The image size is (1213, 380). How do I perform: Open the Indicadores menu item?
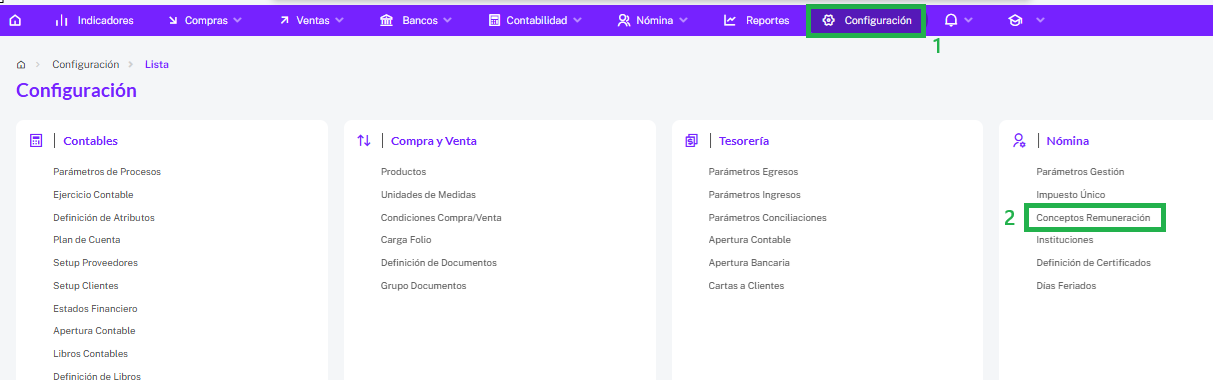pyautogui.click(x=94, y=20)
